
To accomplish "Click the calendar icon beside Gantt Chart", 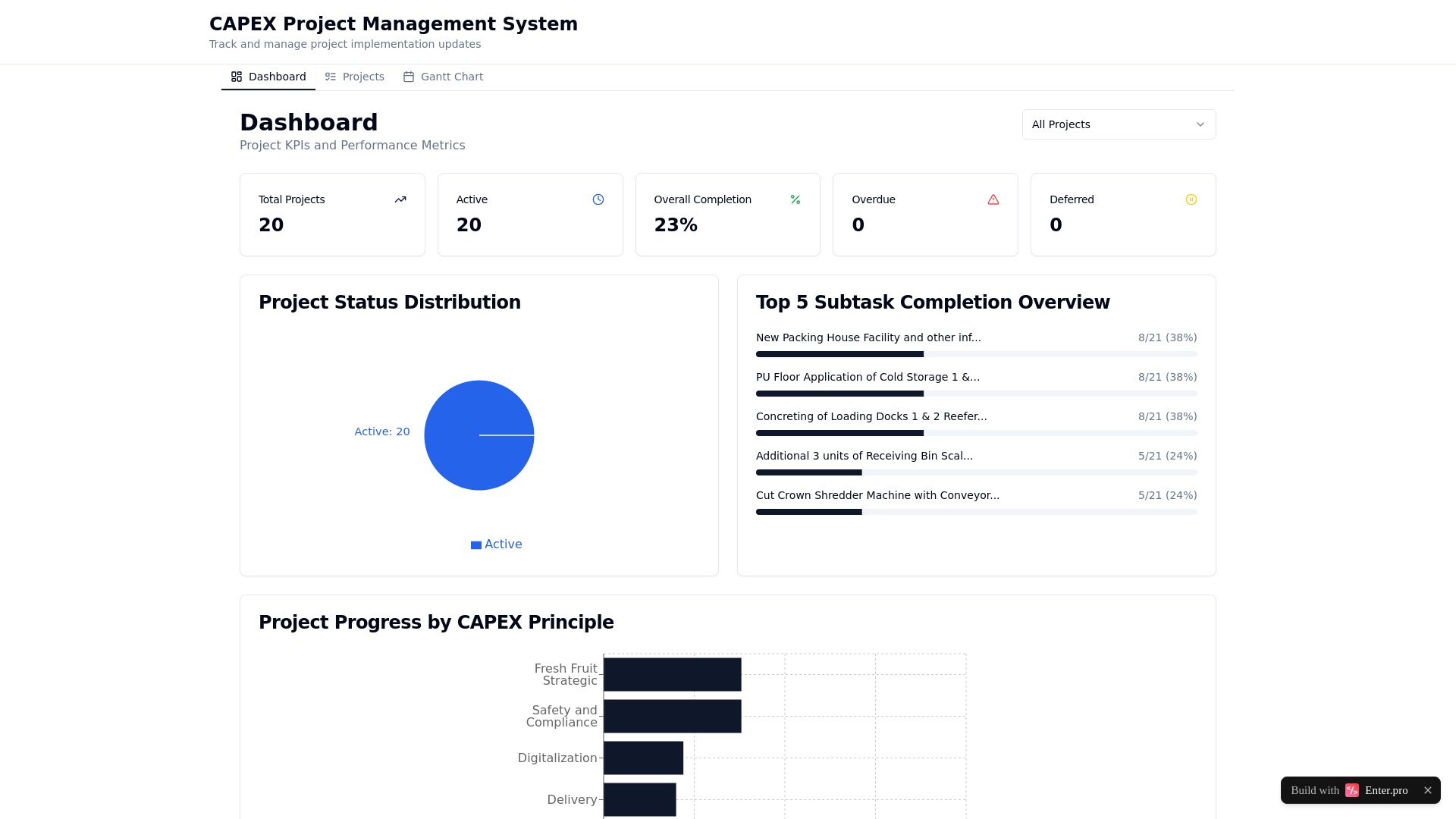I will click(x=409, y=77).
